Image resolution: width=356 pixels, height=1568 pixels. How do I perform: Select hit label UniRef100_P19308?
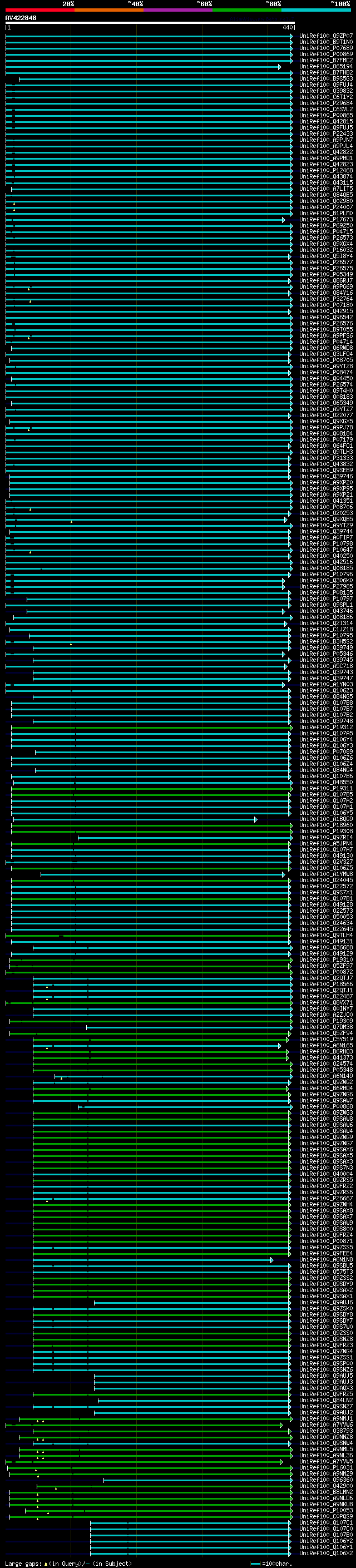(x=326, y=831)
